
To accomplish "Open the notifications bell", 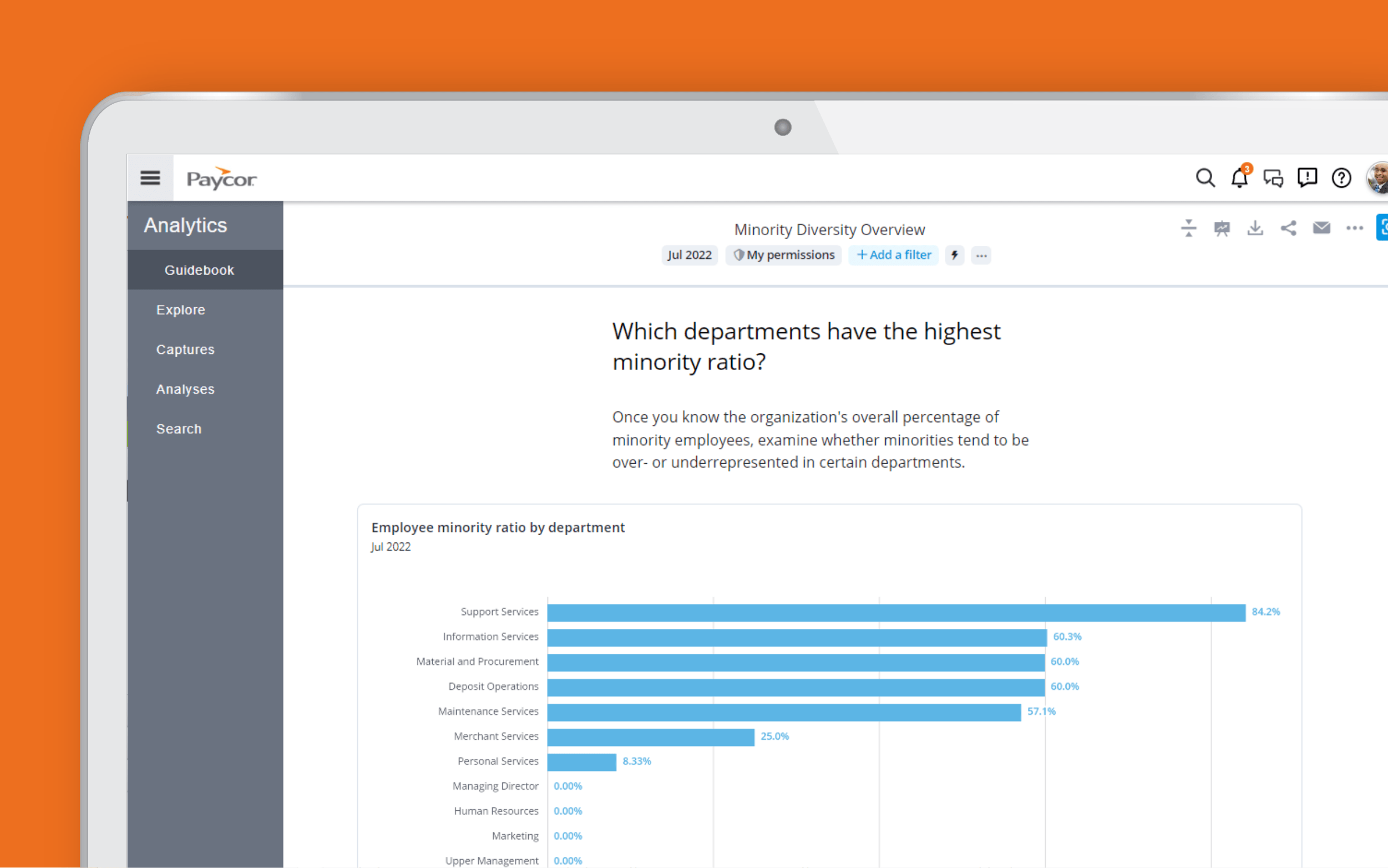I will tap(1240, 177).
